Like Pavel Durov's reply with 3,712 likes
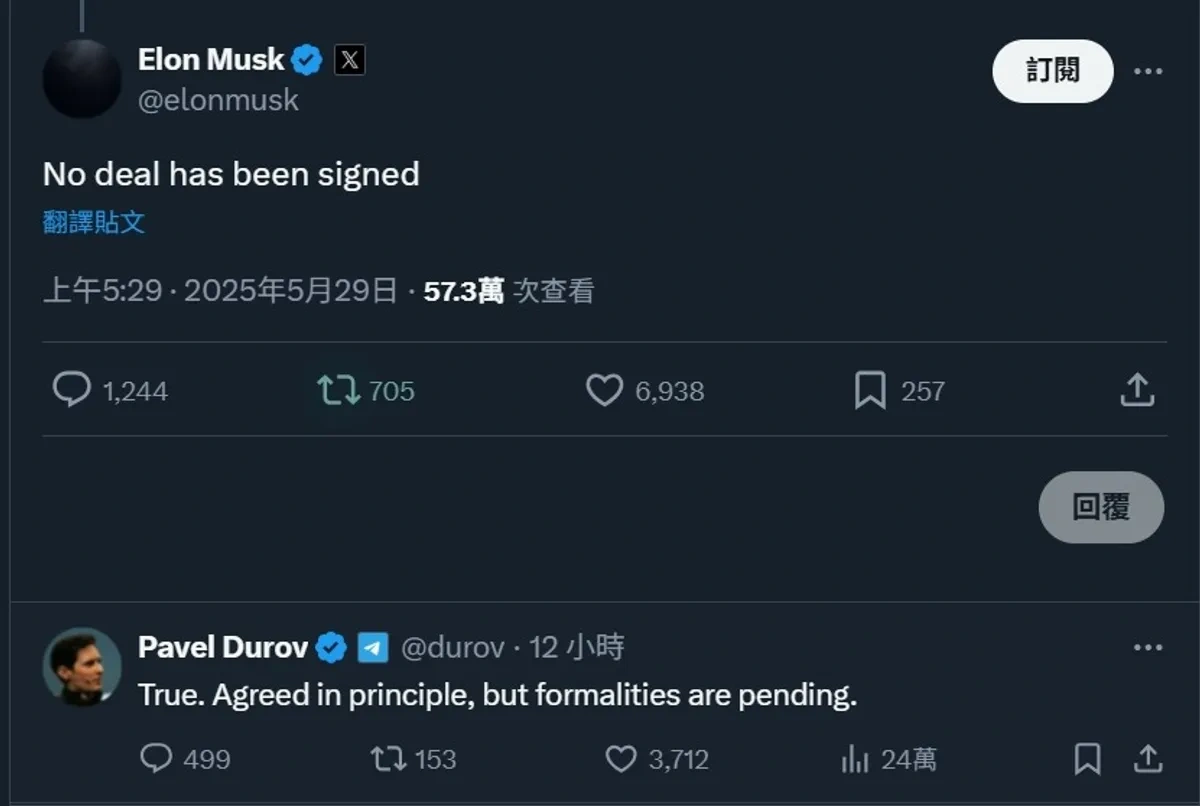1200x806 pixels. point(621,759)
